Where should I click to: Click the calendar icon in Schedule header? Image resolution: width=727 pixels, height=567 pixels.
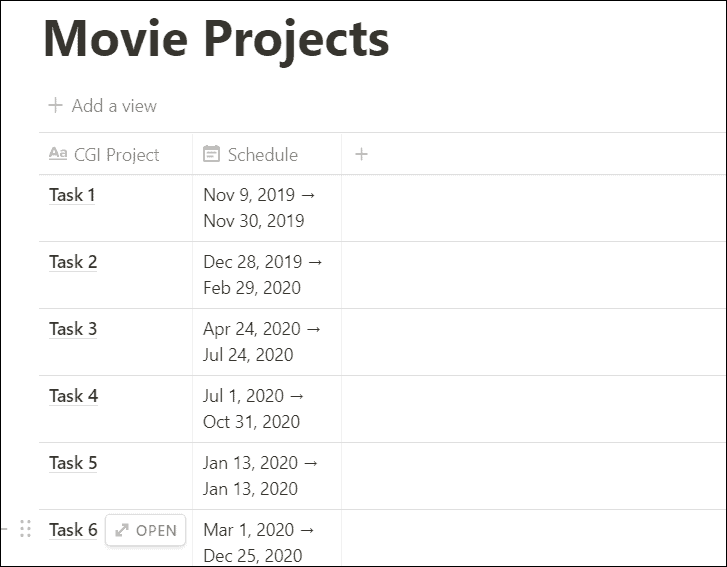click(211, 154)
